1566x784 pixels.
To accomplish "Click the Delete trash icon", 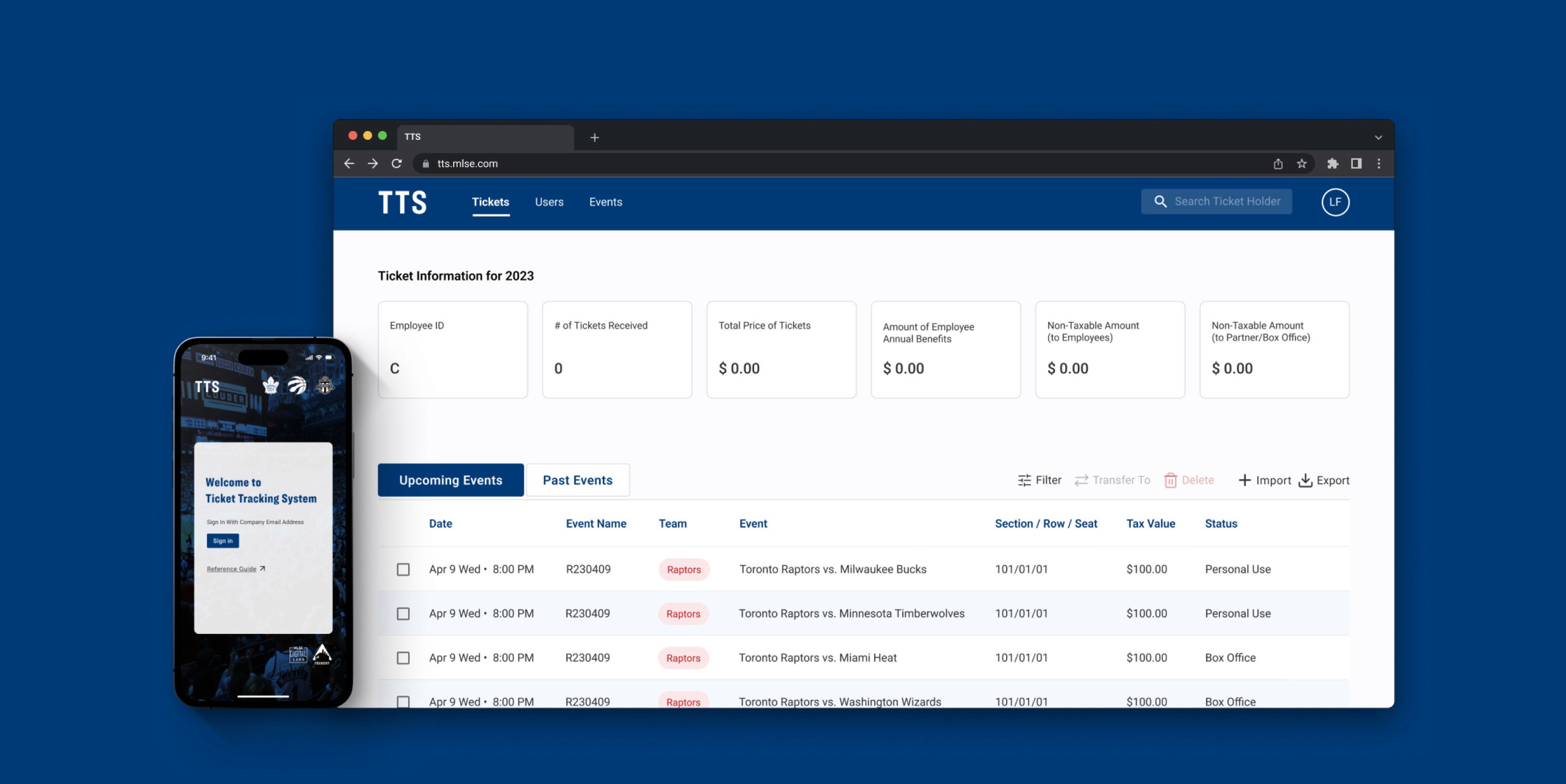I will coord(1170,480).
